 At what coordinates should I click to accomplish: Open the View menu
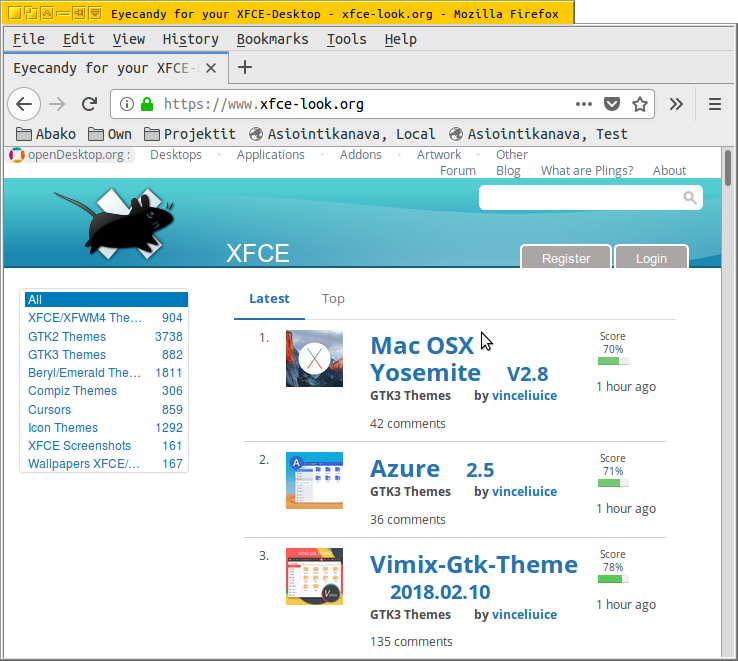[128, 39]
